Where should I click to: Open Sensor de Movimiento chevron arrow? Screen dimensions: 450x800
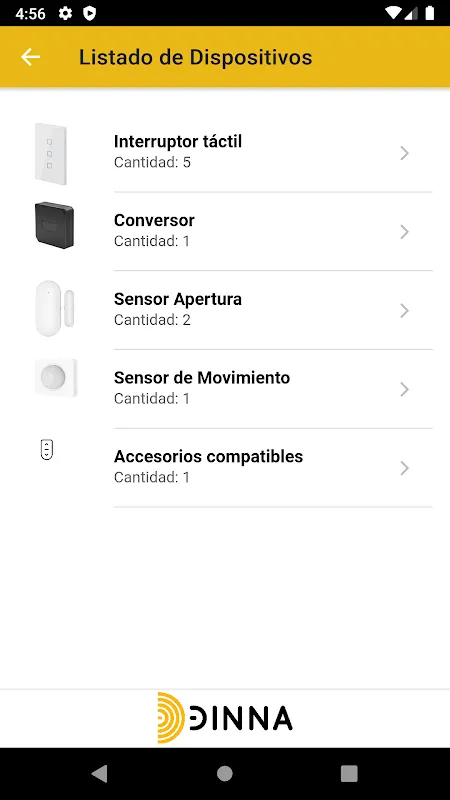coord(405,389)
